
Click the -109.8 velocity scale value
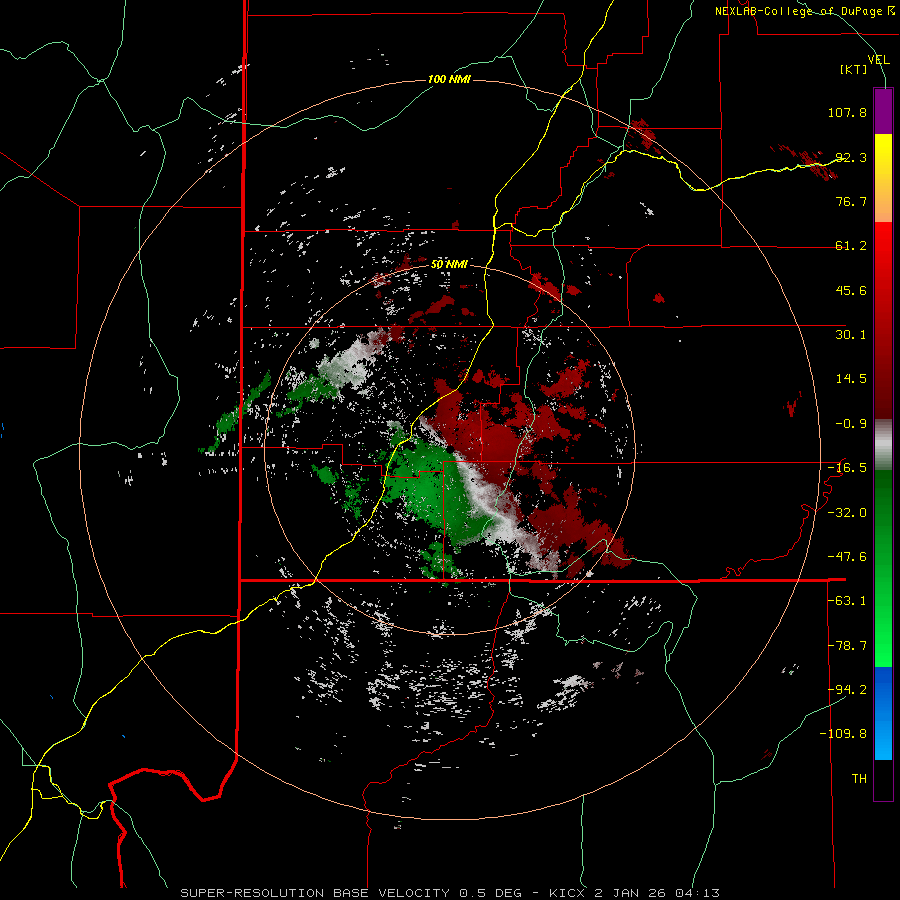tap(843, 734)
